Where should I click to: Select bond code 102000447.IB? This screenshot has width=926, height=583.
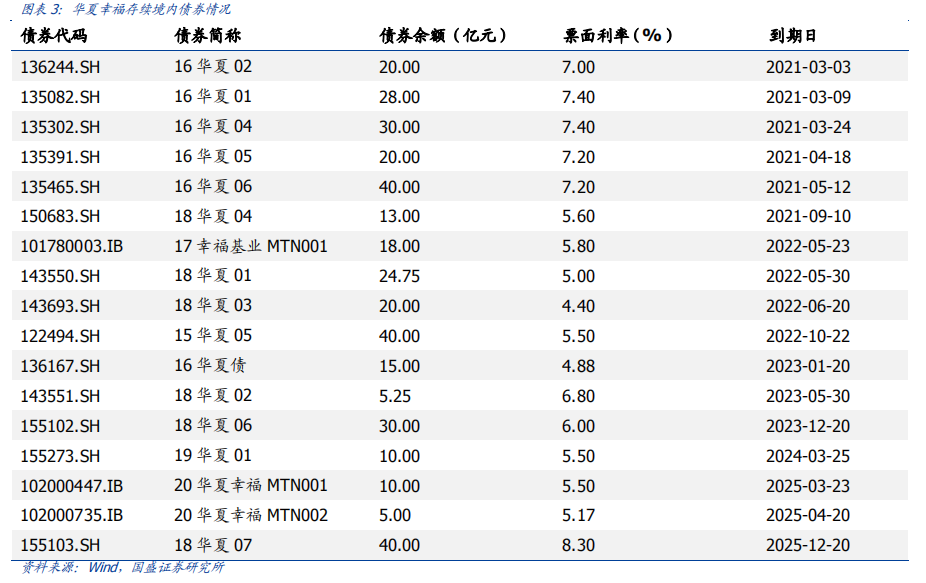click(x=71, y=486)
